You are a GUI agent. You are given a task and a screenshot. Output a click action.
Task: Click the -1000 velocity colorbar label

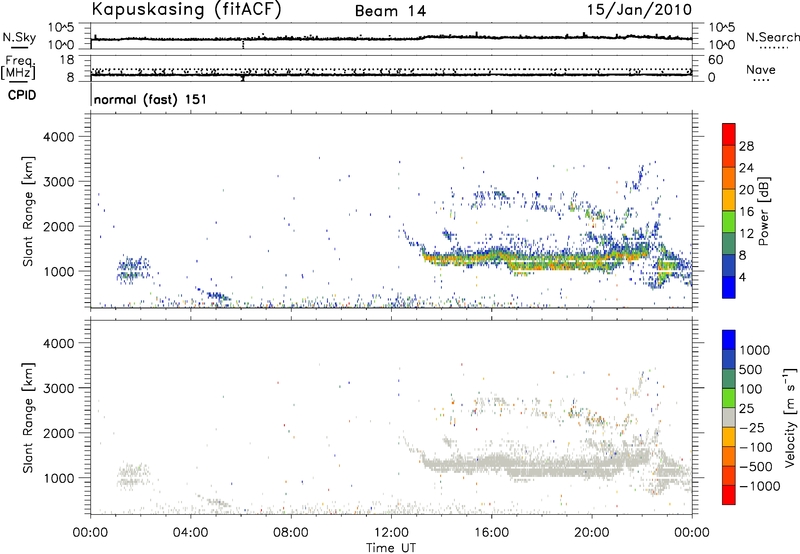pos(760,486)
